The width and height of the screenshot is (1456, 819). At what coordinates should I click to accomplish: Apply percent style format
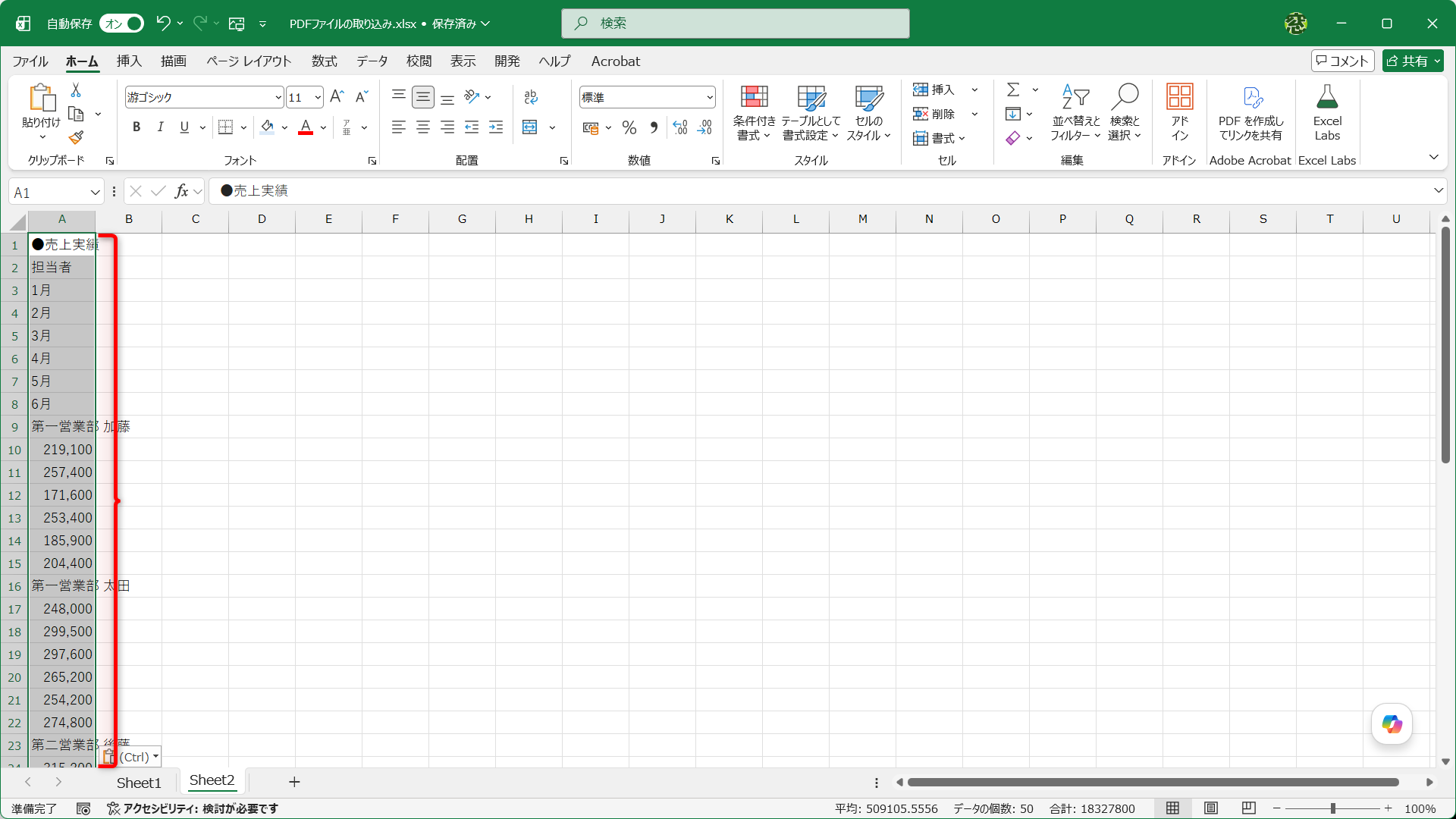629,127
